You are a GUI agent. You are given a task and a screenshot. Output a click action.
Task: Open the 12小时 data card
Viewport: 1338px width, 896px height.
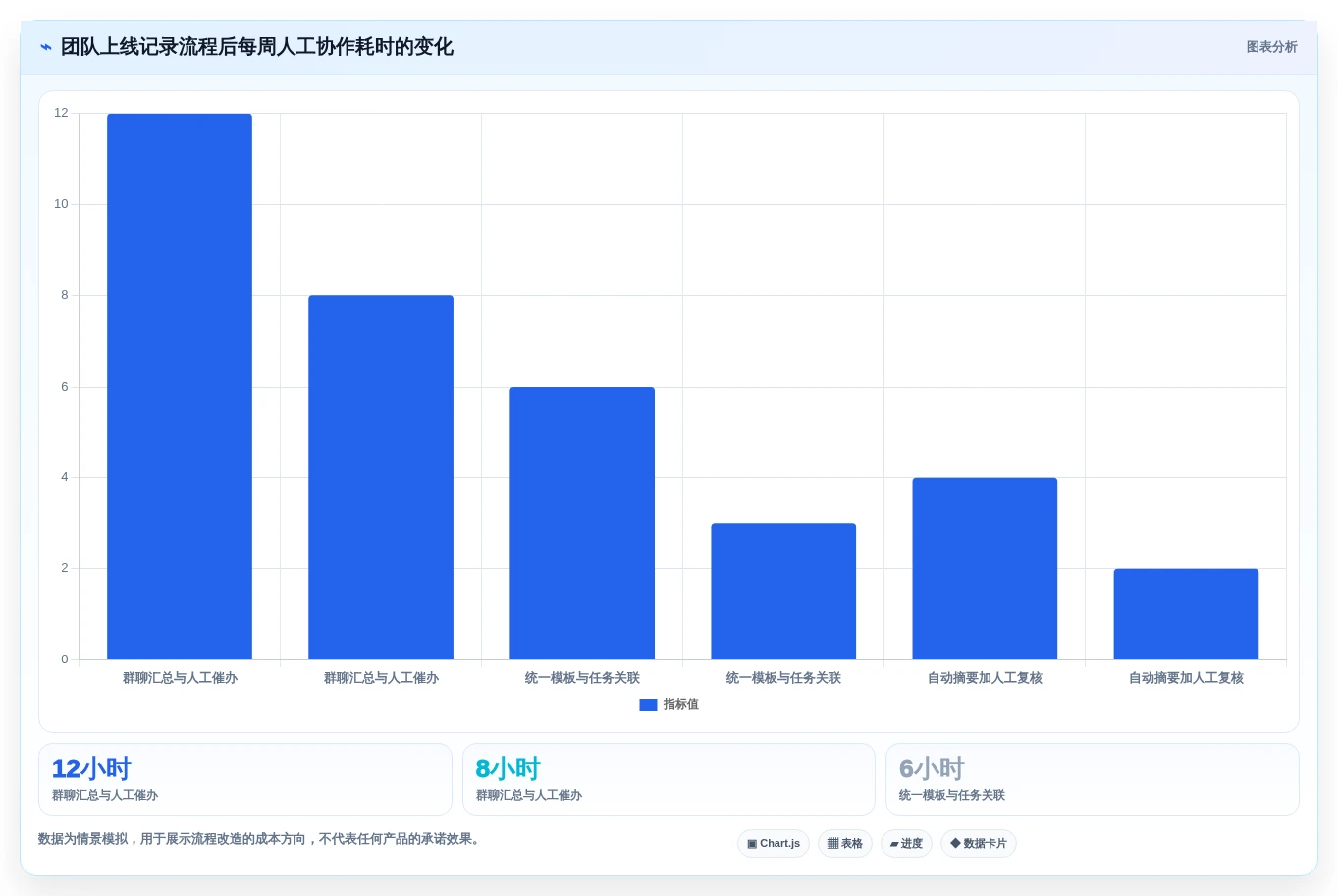coord(245,779)
